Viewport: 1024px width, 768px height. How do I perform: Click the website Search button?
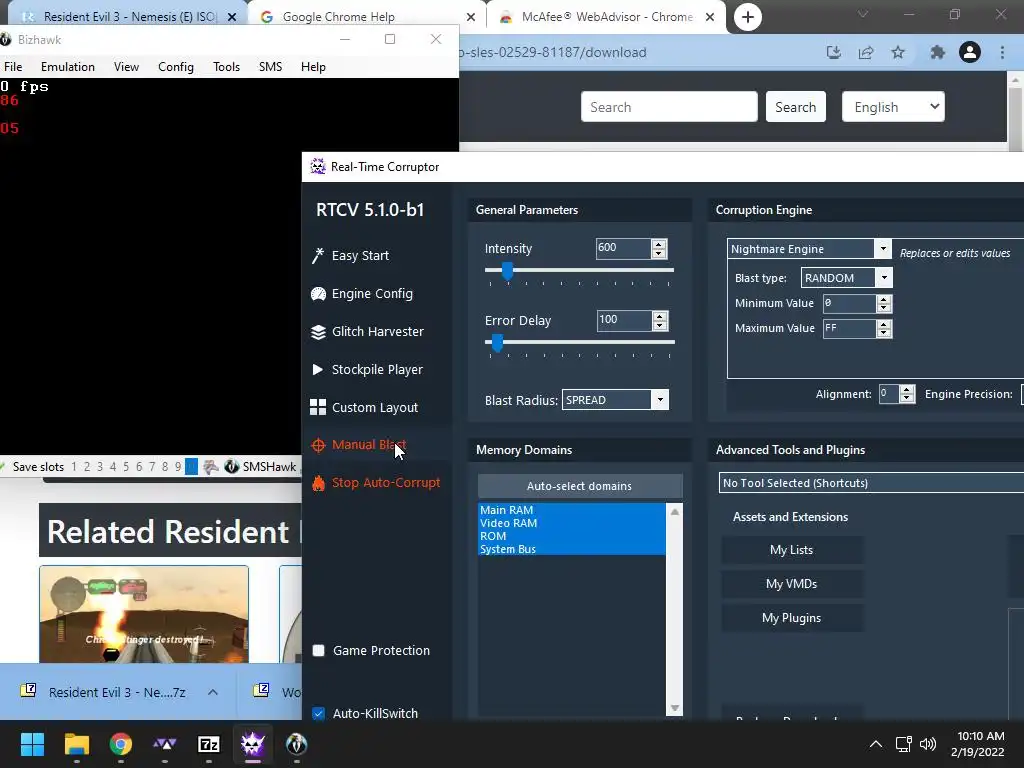click(795, 107)
